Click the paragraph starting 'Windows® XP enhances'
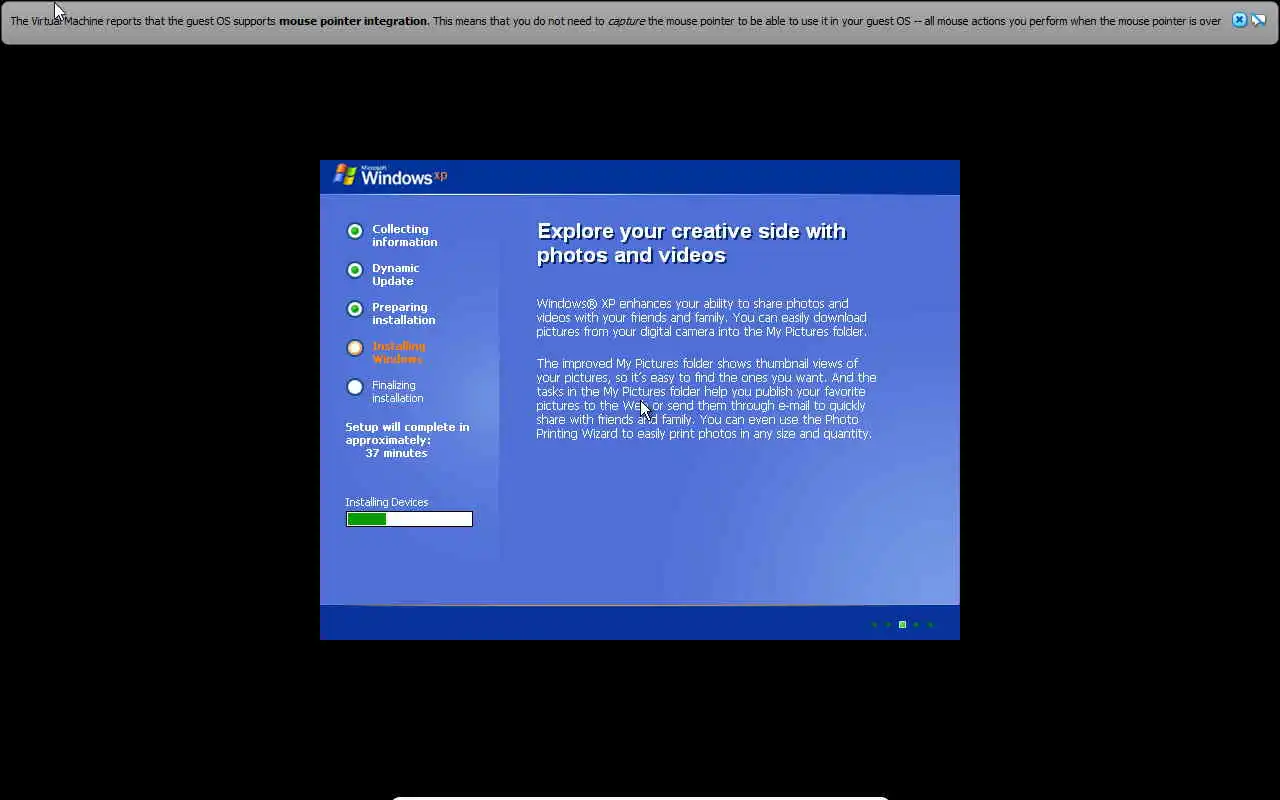Image resolution: width=1280 pixels, height=800 pixels. coord(702,317)
